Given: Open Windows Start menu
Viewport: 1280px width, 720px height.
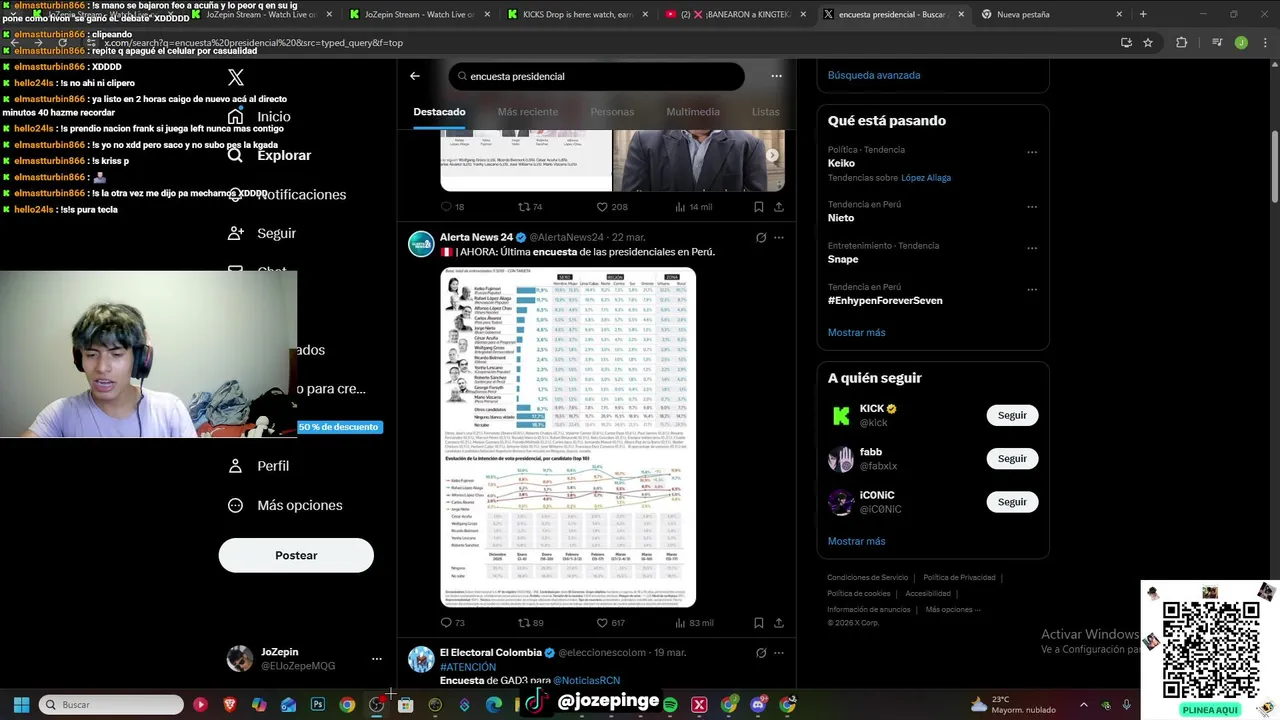Looking at the screenshot, I should pos(21,705).
